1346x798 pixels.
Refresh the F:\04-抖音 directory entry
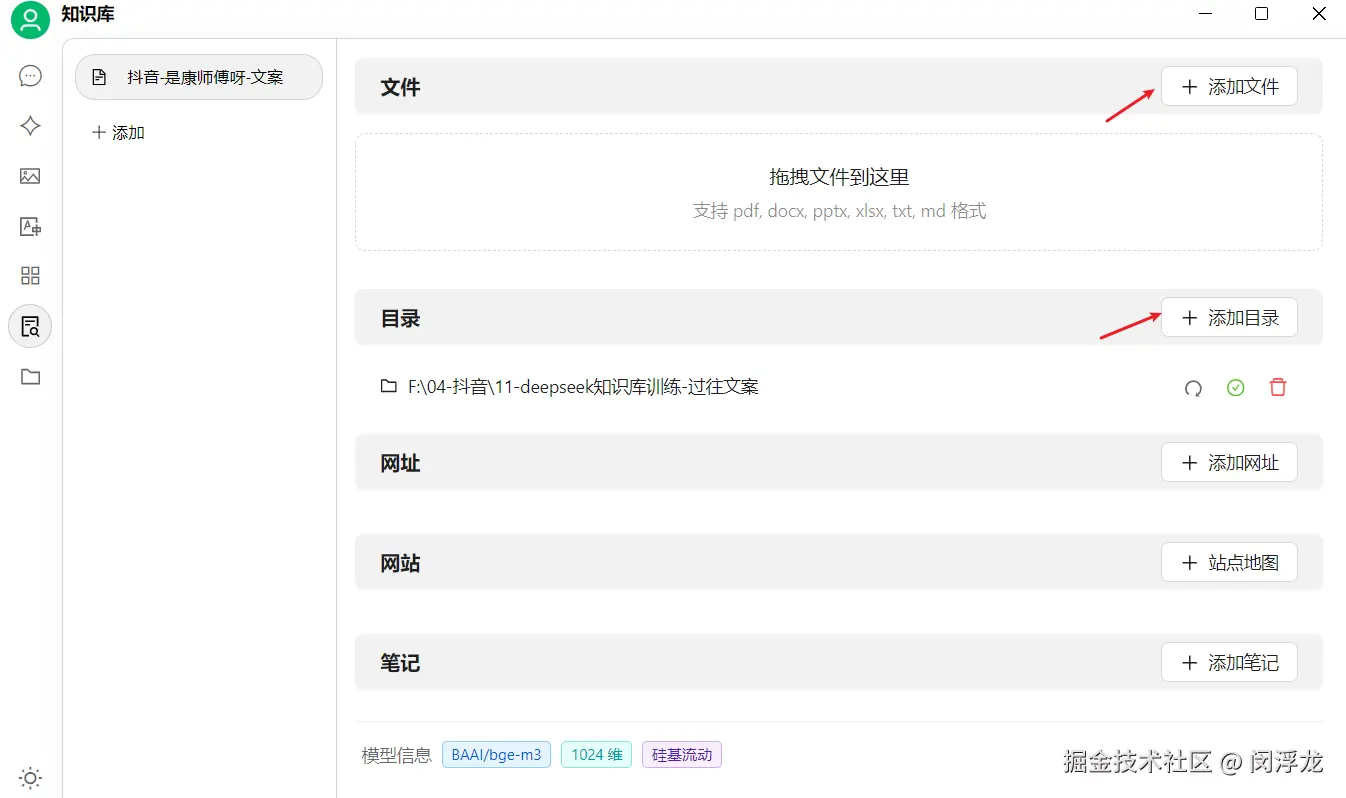click(x=1193, y=388)
